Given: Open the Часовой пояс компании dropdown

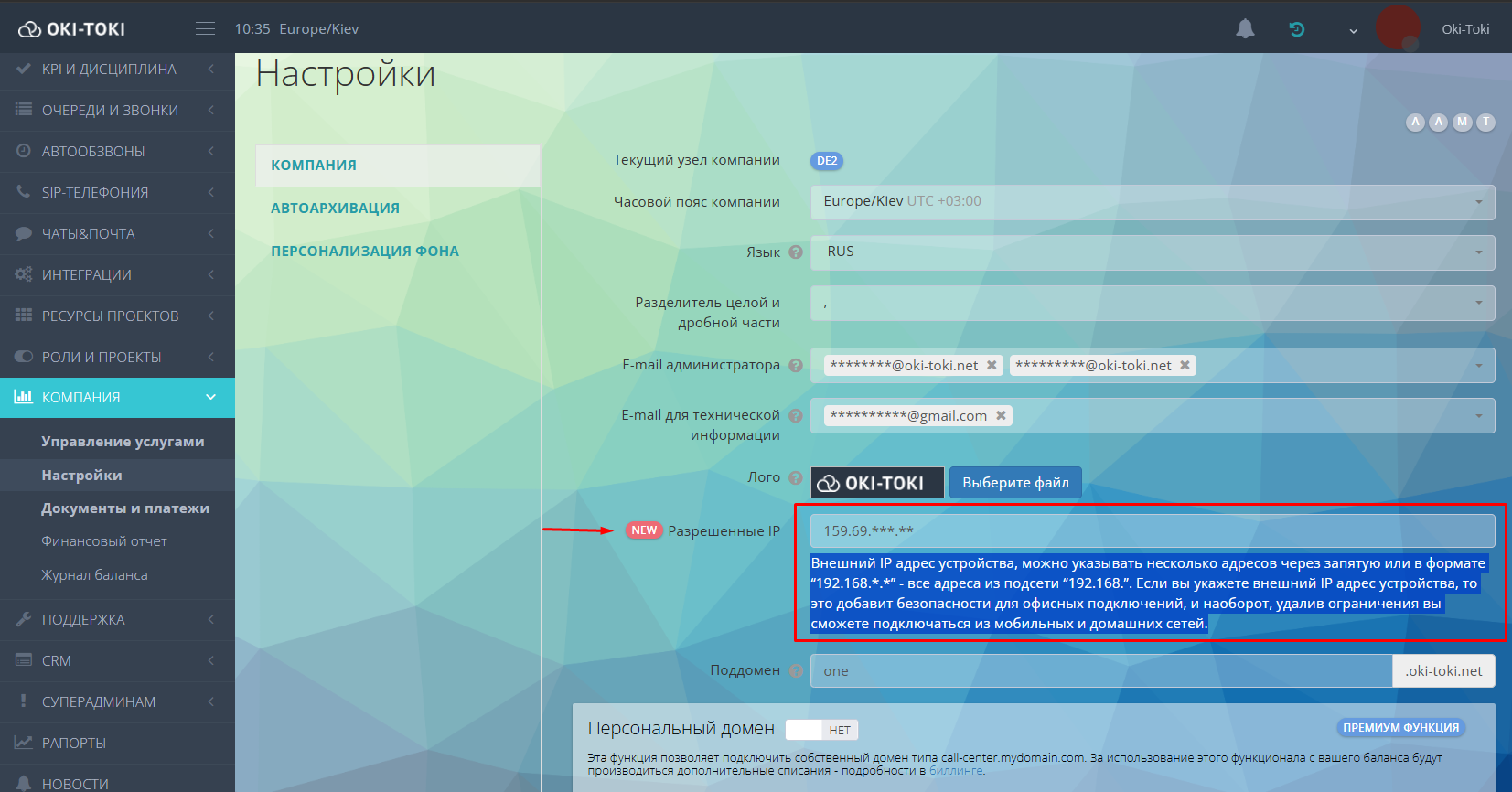Looking at the screenshot, I should [1153, 202].
